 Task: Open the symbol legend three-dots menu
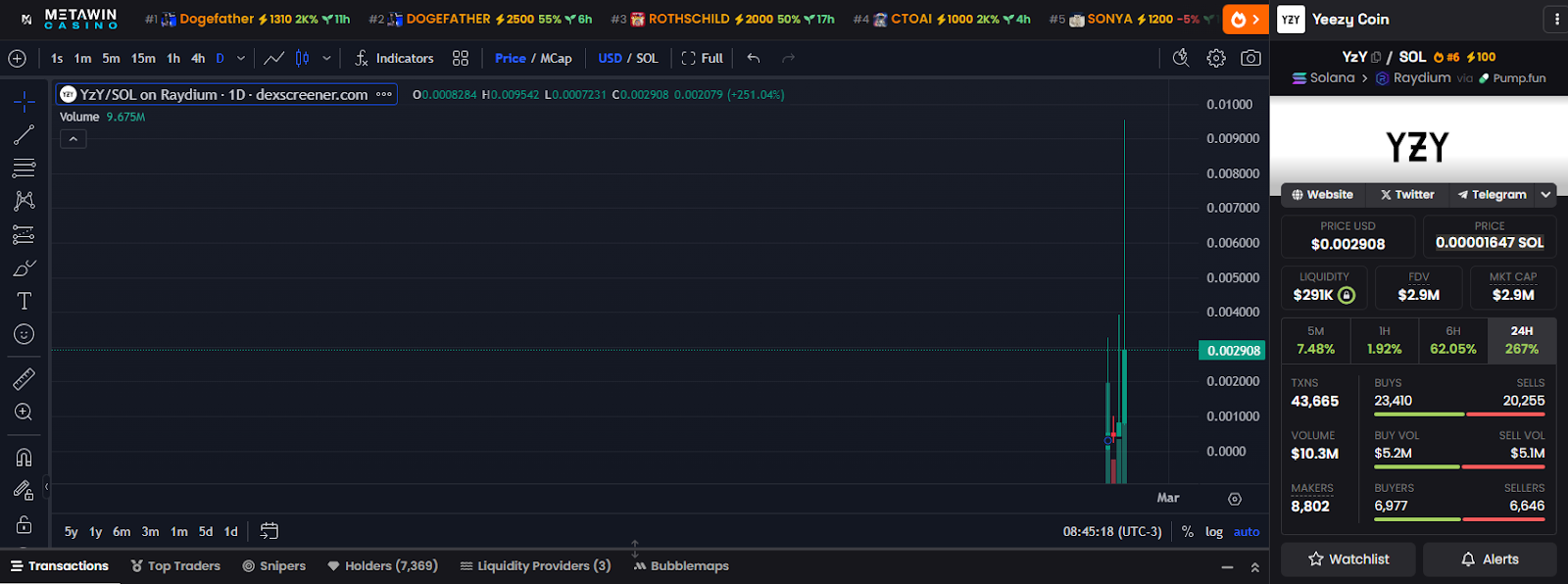[x=384, y=95]
